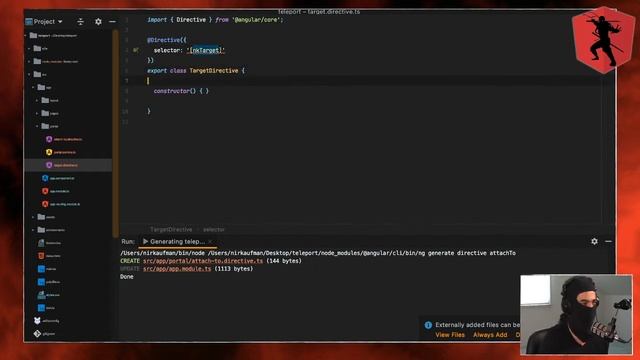
Task: Click the 'nkTarget' selector string in code
Action: (x=206, y=50)
